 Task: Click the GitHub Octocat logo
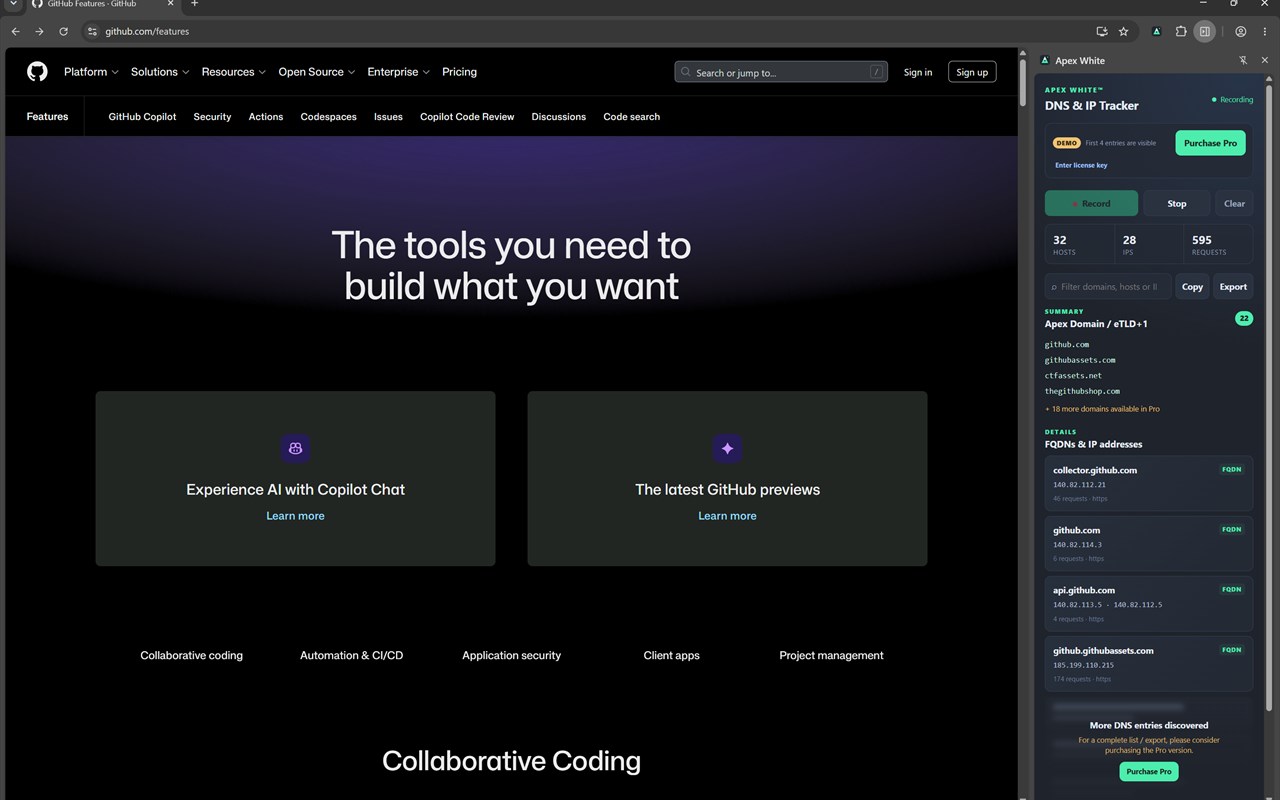37,72
